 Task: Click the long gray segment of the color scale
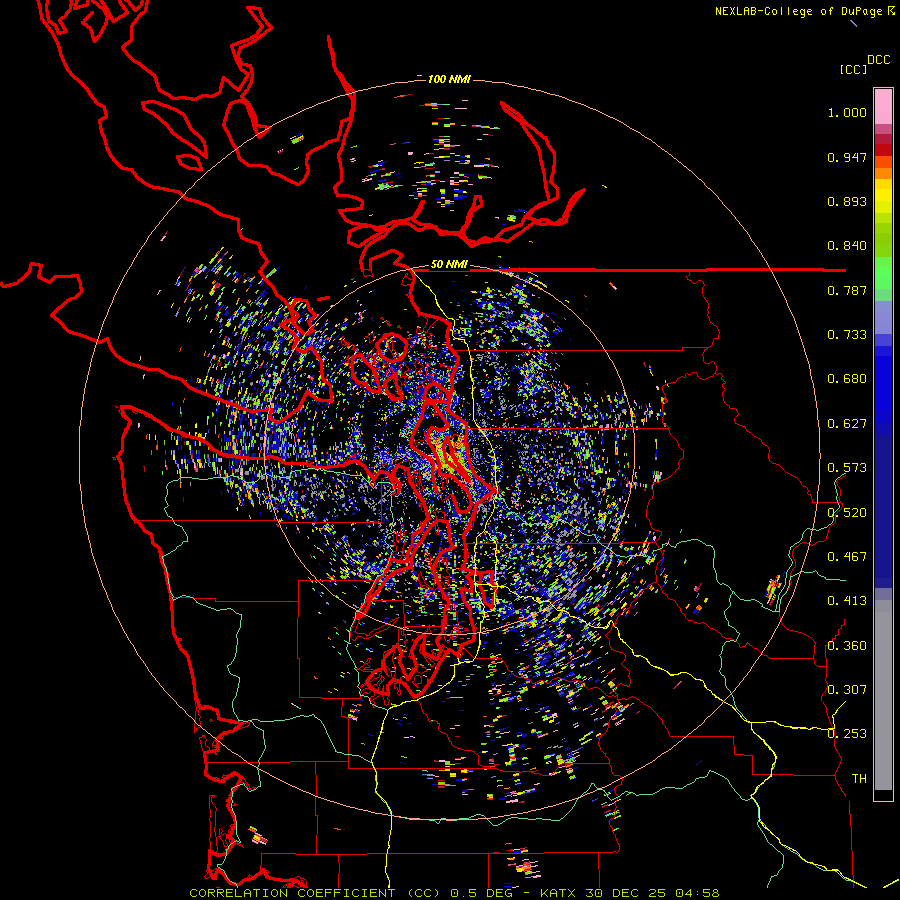883,695
